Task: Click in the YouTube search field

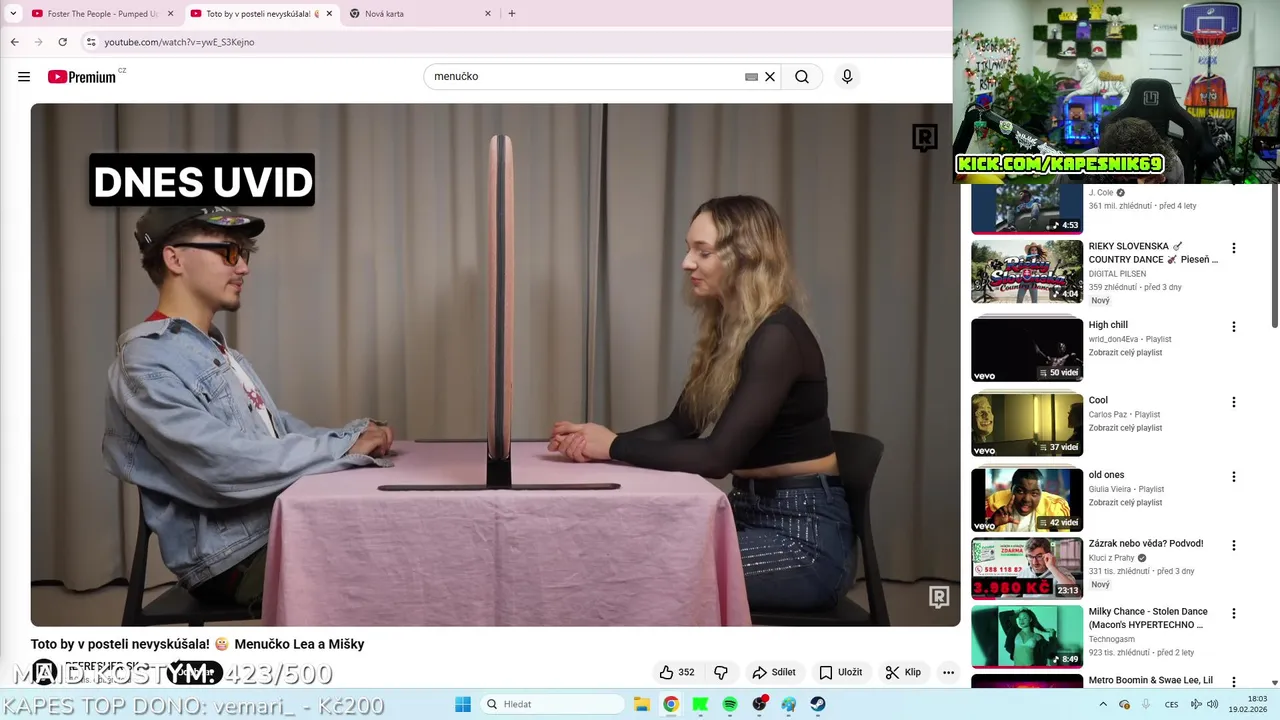Action: [585, 77]
